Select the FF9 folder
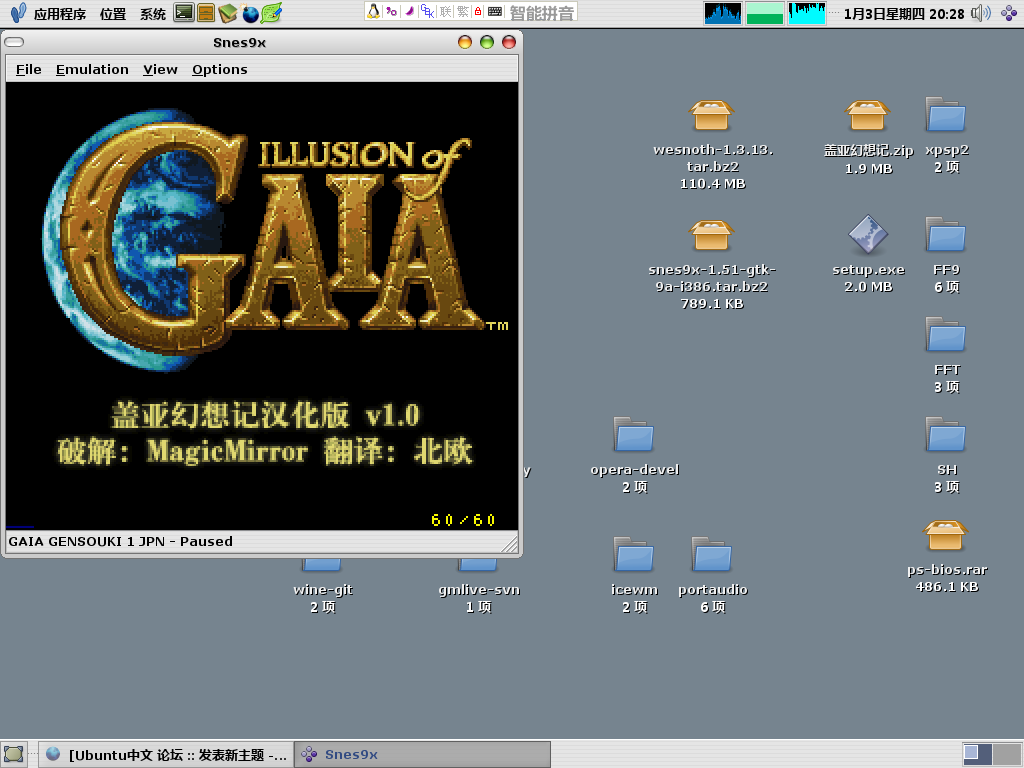This screenshot has height=768, width=1024. click(x=946, y=234)
